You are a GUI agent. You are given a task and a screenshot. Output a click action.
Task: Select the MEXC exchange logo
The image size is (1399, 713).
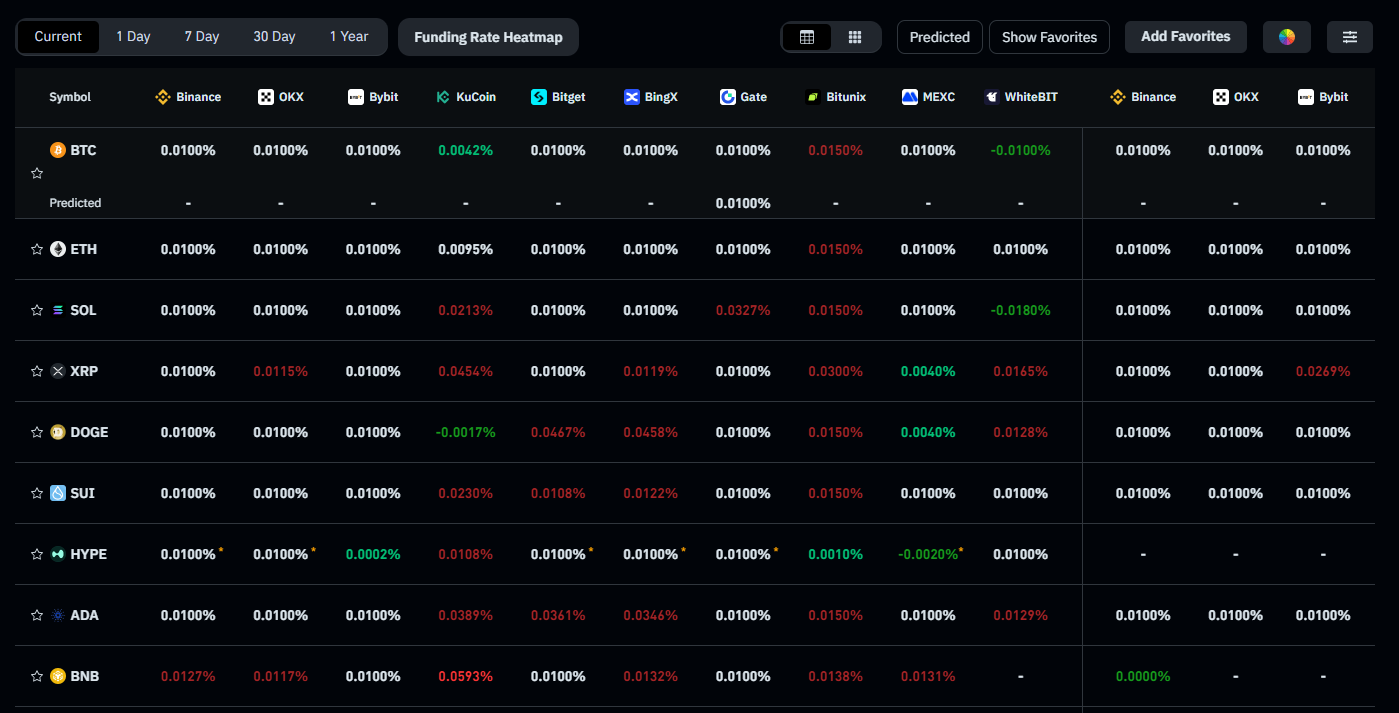point(908,97)
